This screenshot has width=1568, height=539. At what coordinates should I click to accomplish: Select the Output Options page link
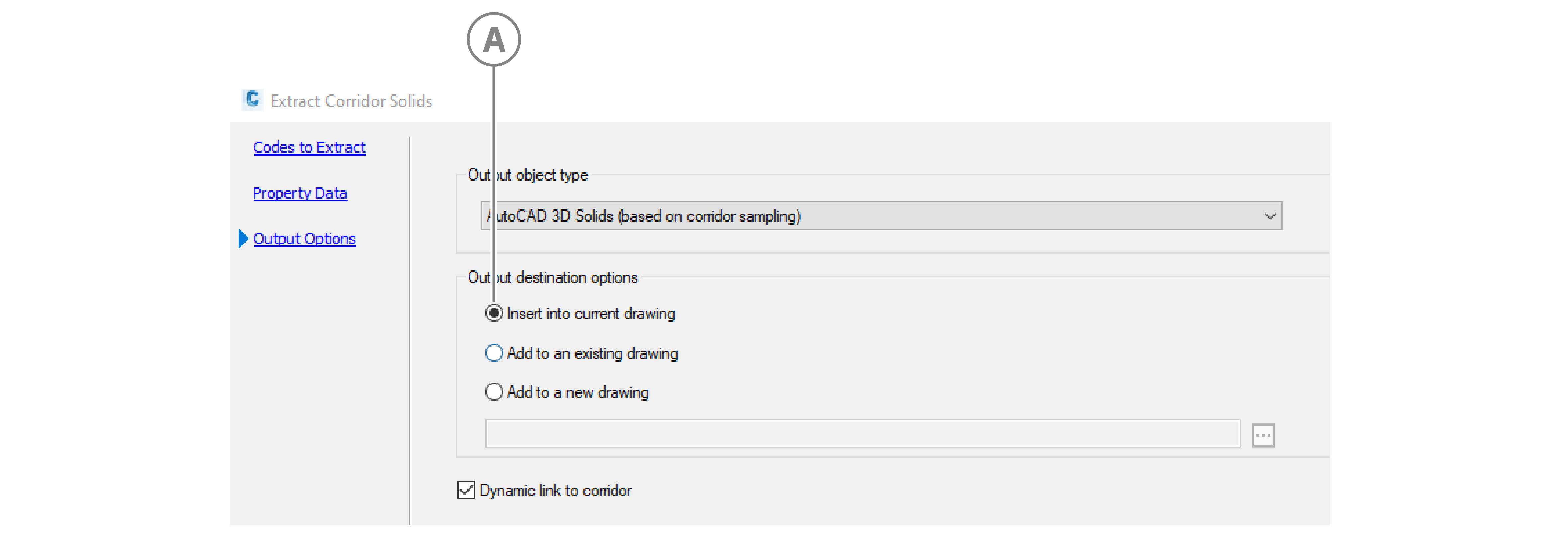tap(304, 239)
